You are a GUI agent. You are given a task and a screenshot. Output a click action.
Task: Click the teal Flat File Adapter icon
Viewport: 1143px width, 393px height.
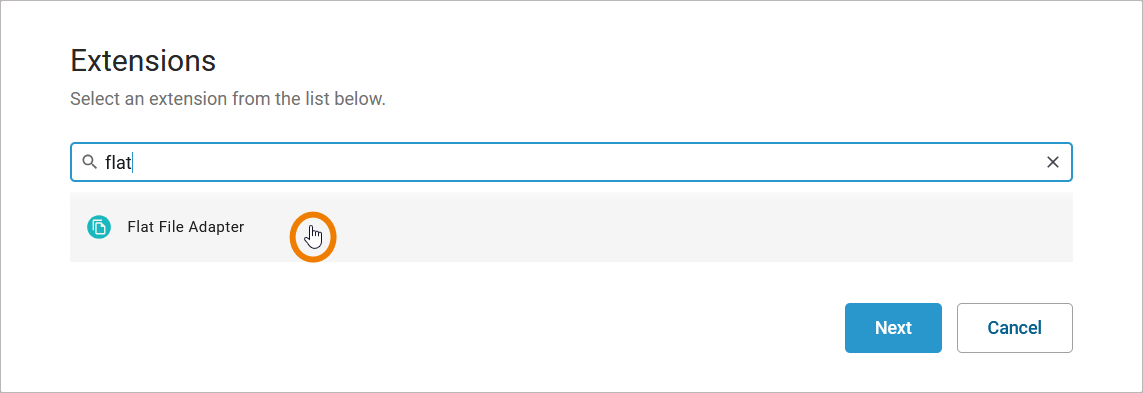98,227
